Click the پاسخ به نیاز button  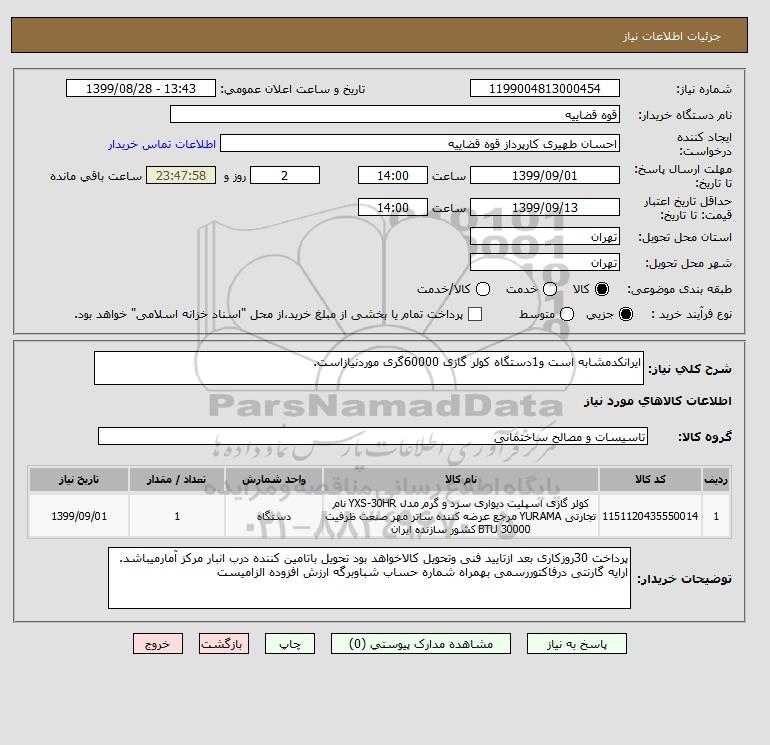pos(577,644)
